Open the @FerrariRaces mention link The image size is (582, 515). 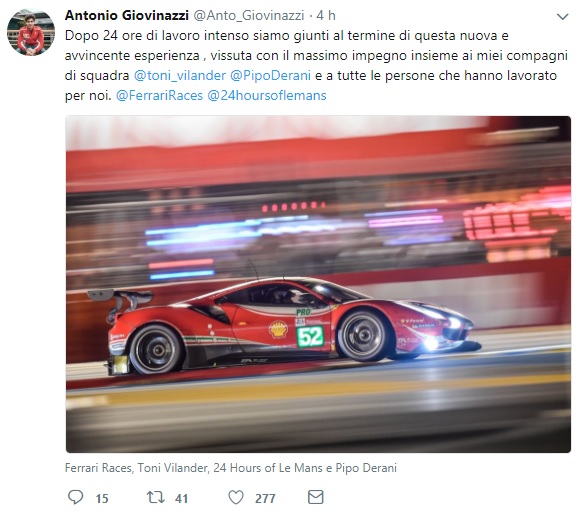(160, 95)
